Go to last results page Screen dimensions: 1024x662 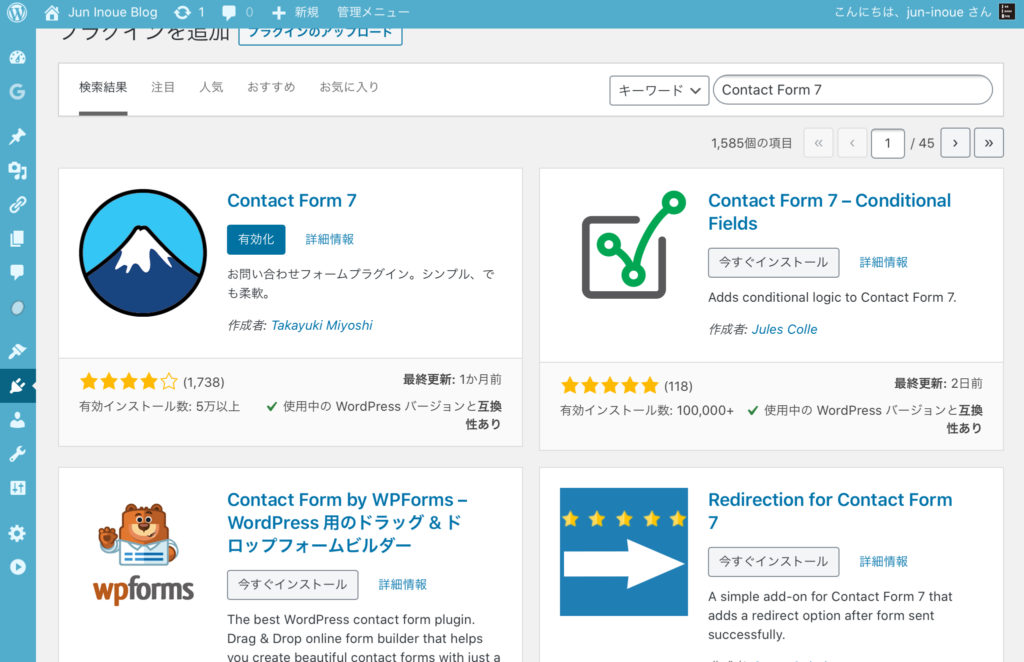pos(989,143)
